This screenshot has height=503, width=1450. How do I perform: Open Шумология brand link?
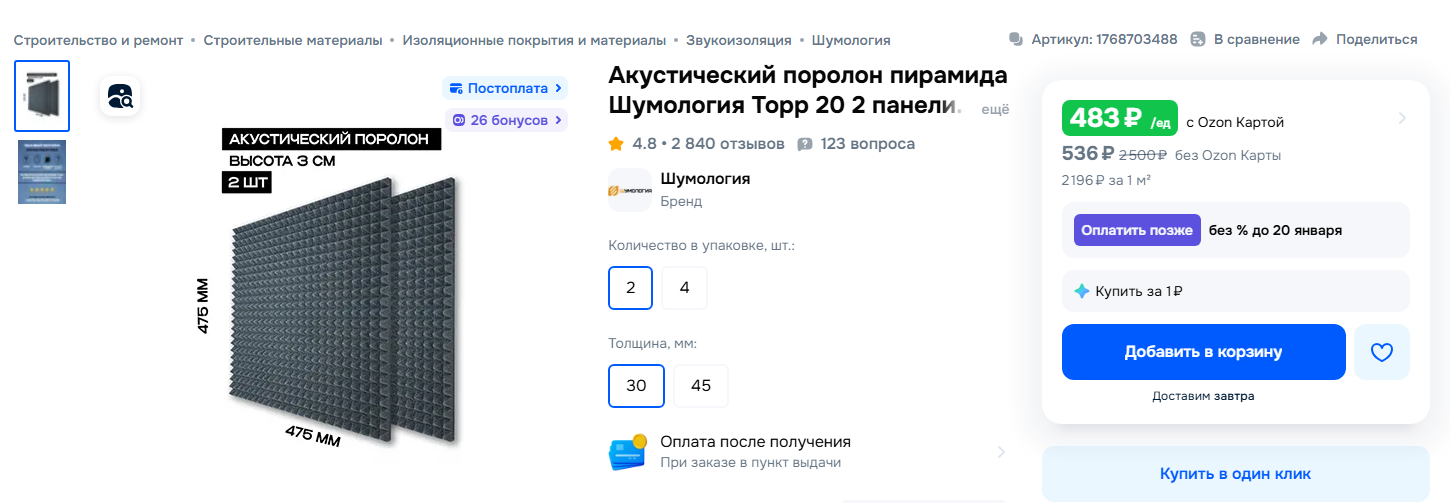(705, 179)
